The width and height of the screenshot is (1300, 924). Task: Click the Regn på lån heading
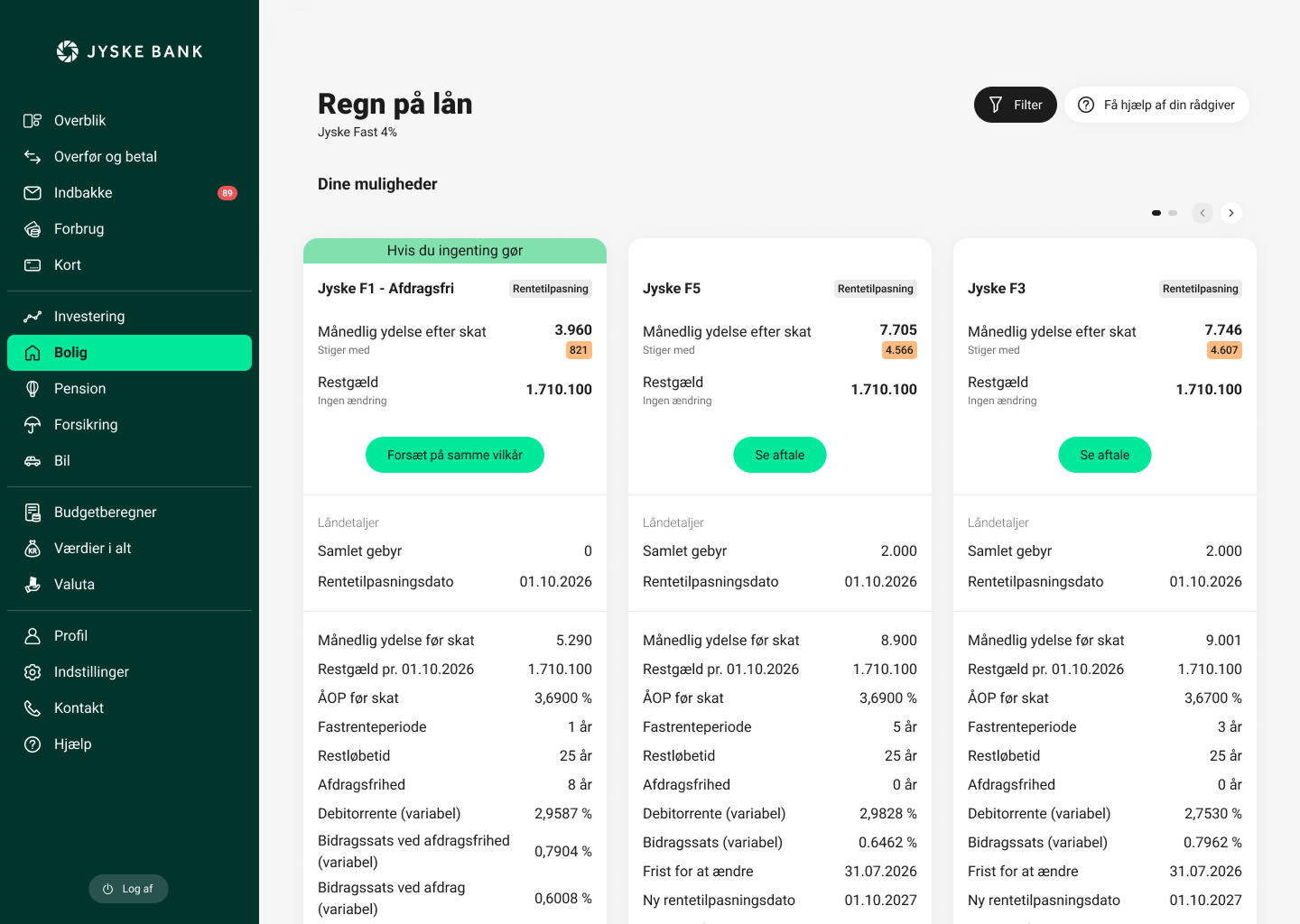click(395, 104)
